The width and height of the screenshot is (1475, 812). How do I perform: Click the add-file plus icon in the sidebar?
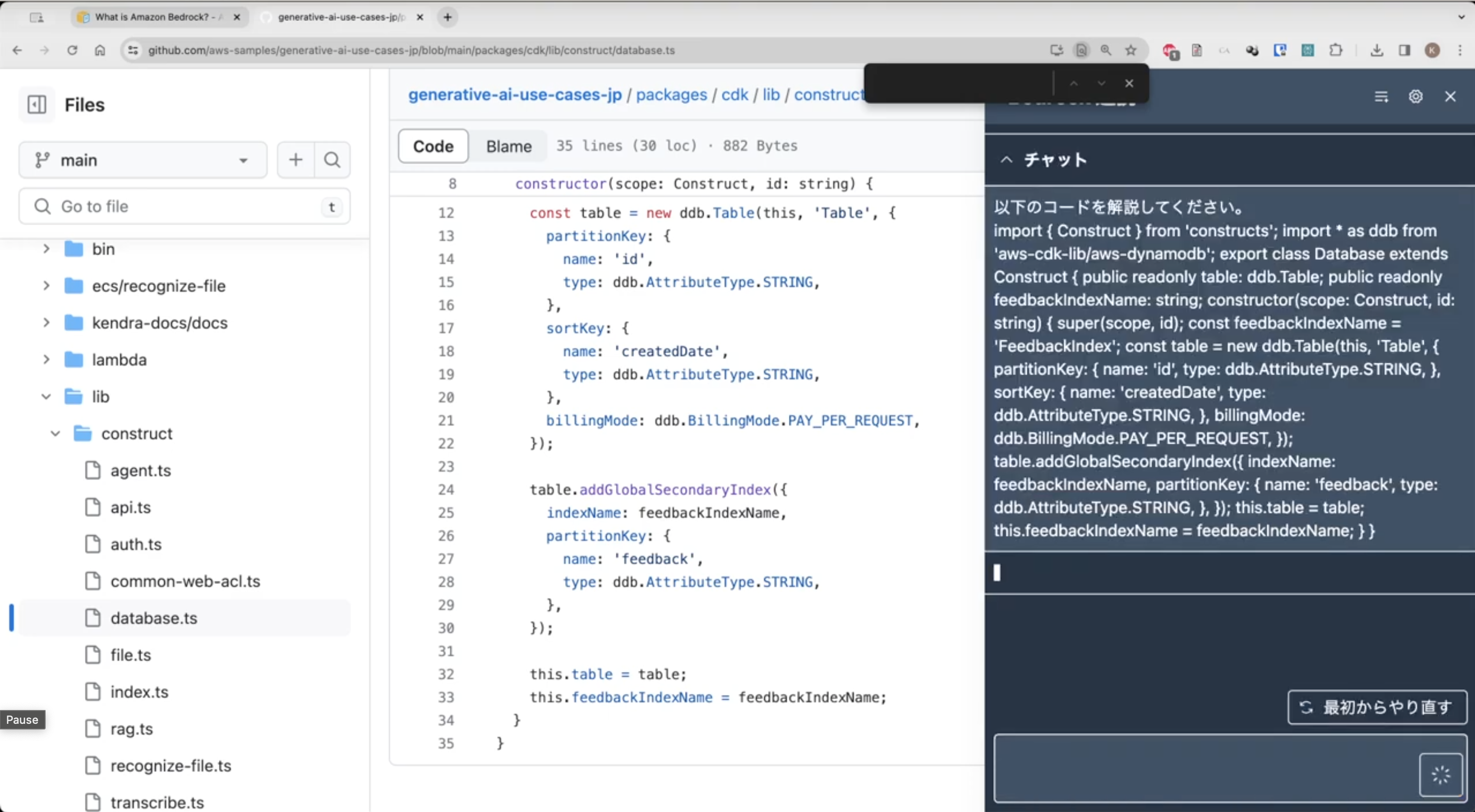pos(295,160)
